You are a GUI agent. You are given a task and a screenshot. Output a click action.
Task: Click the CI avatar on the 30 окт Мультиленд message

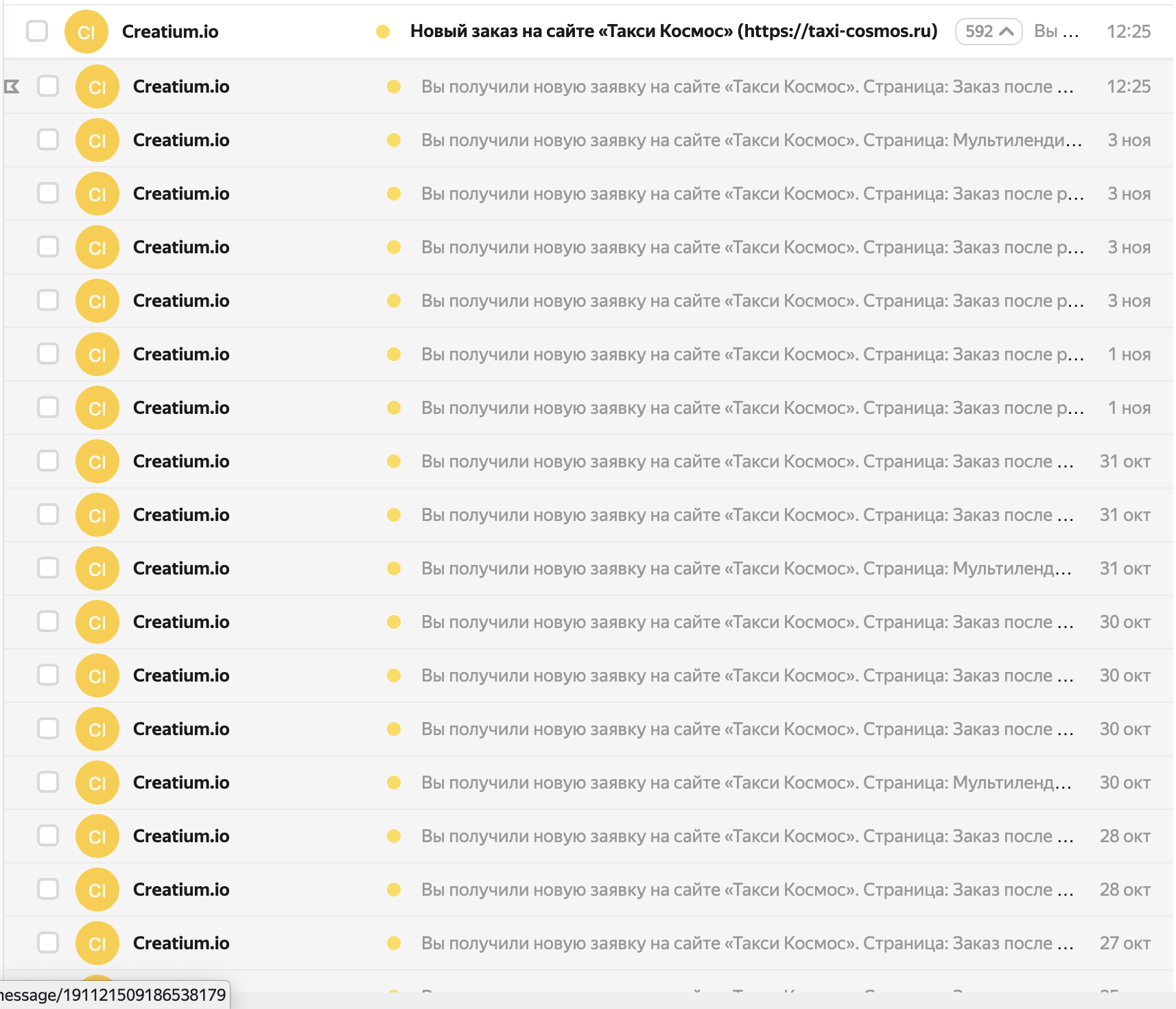tap(97, 782)
